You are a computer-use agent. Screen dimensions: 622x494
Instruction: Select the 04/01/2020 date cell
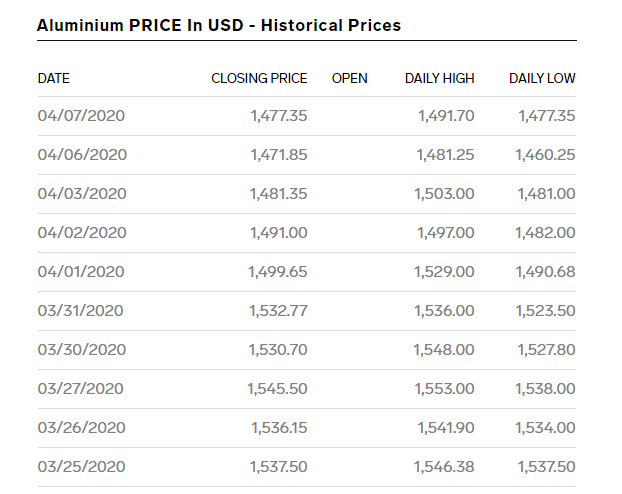click(x=81, y=272)
